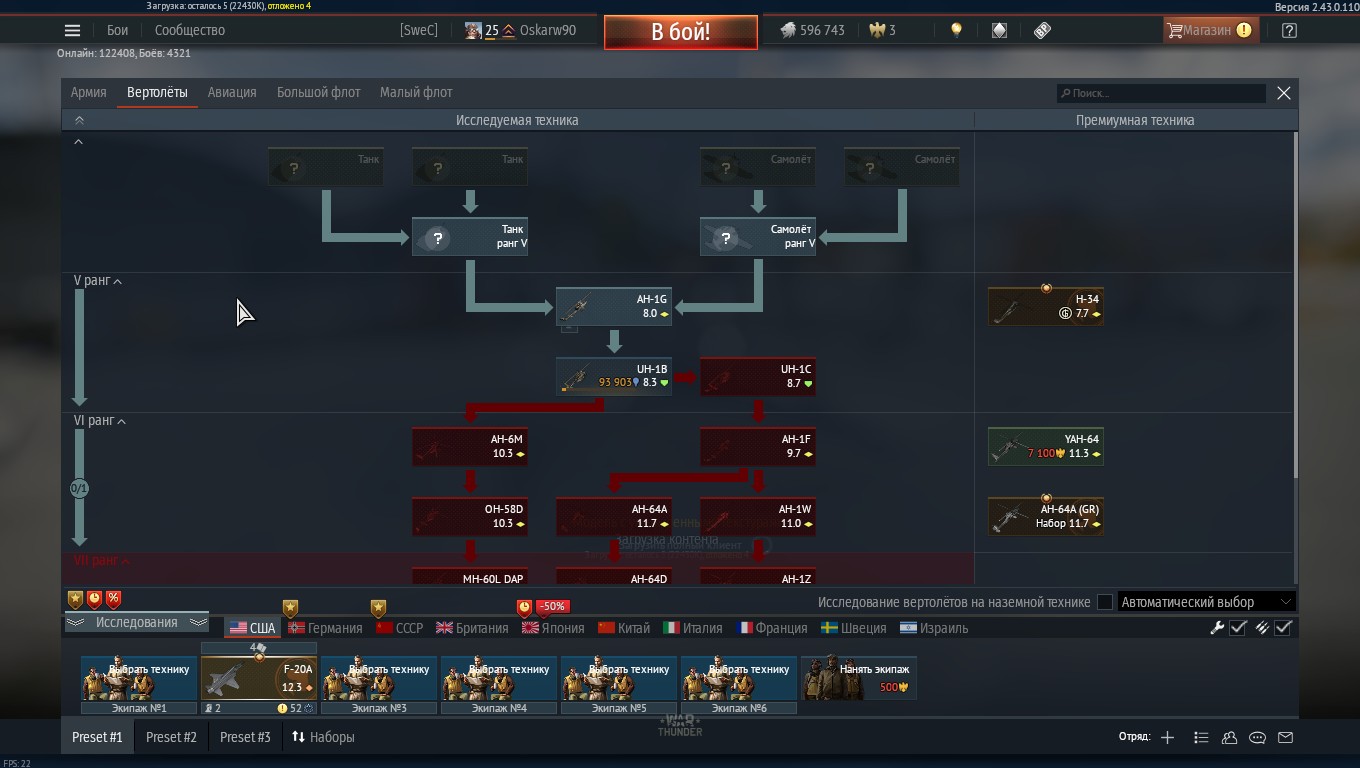
Task: Select the Британия nation
Action: point(472,628)
